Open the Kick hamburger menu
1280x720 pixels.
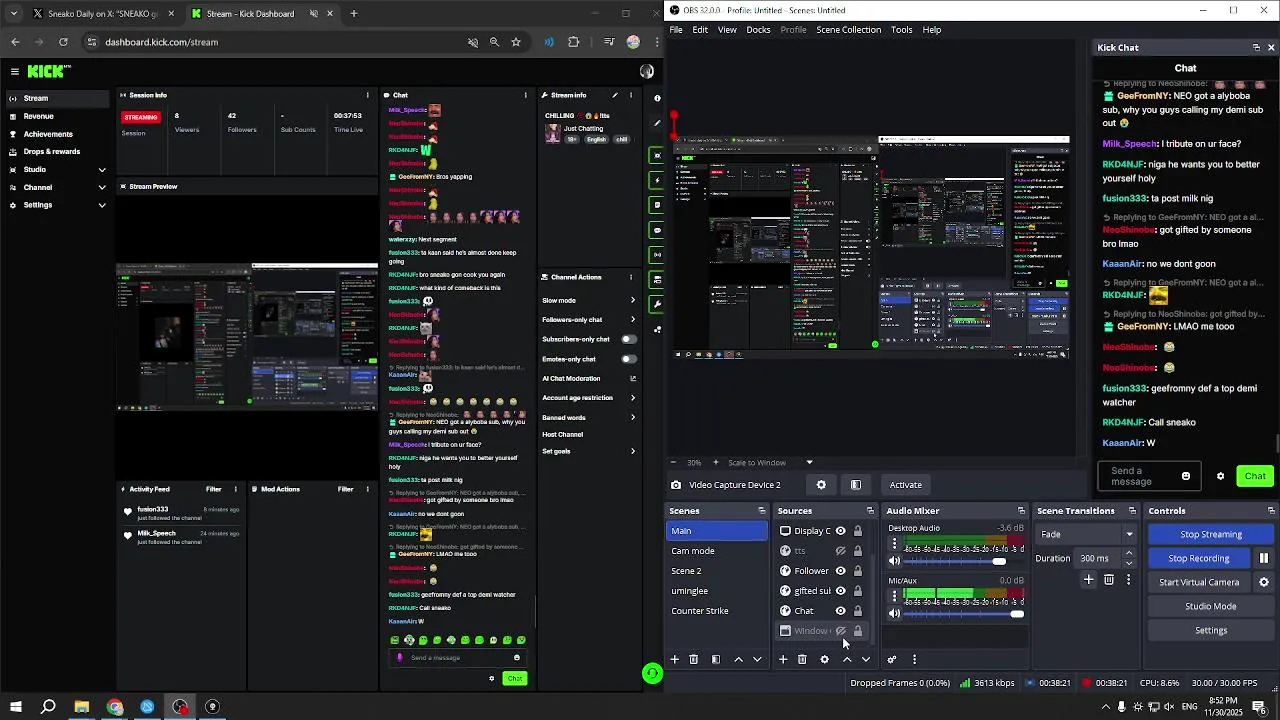15,71
